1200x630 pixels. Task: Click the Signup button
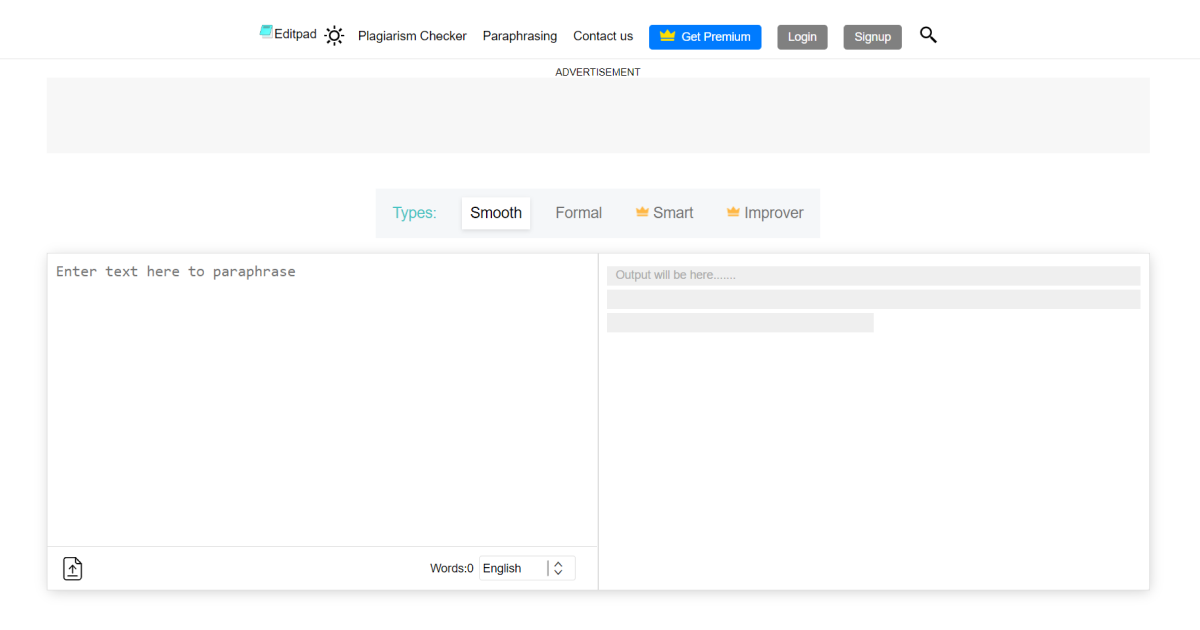click(872, 37)
